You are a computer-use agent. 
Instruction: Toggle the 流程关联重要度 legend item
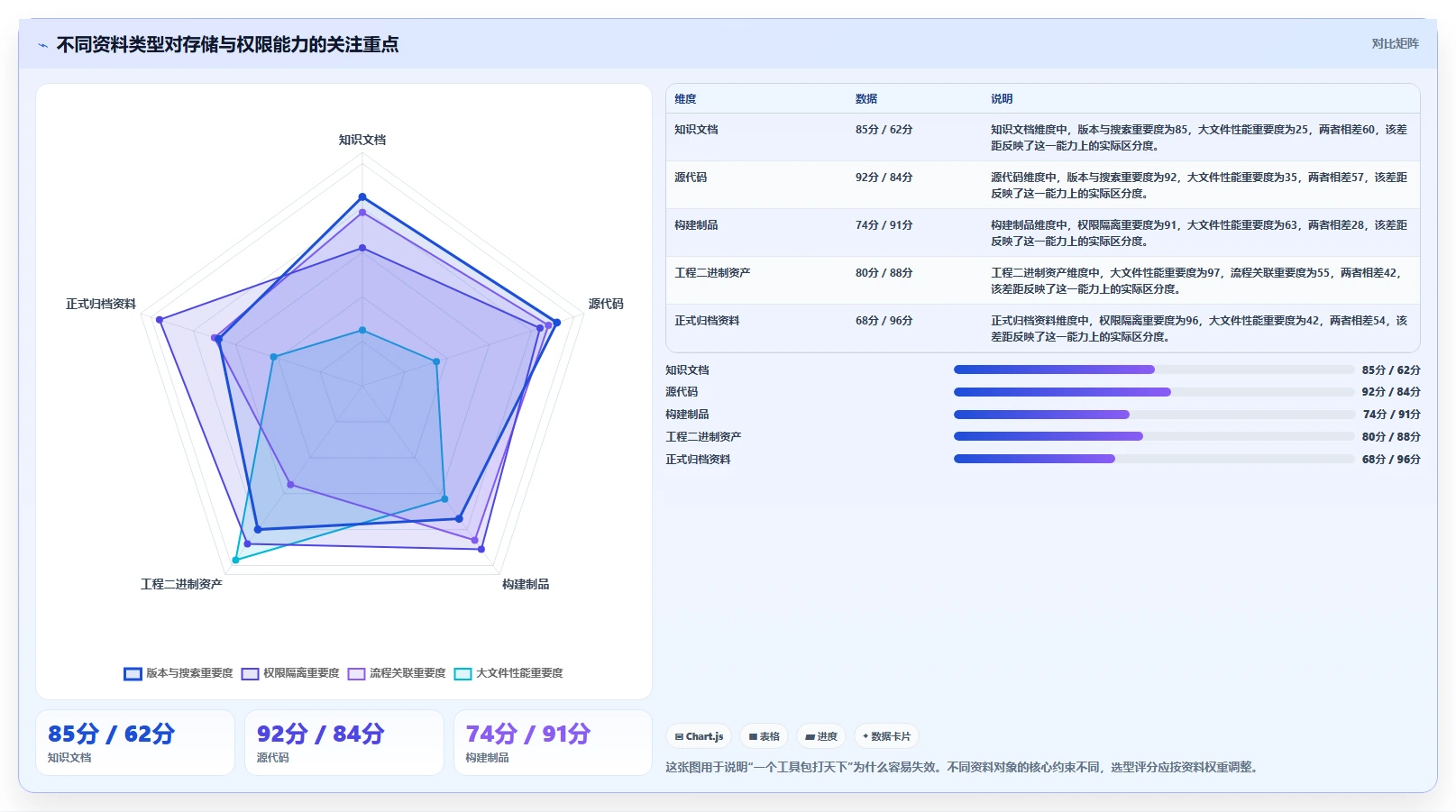click(397, 673)
